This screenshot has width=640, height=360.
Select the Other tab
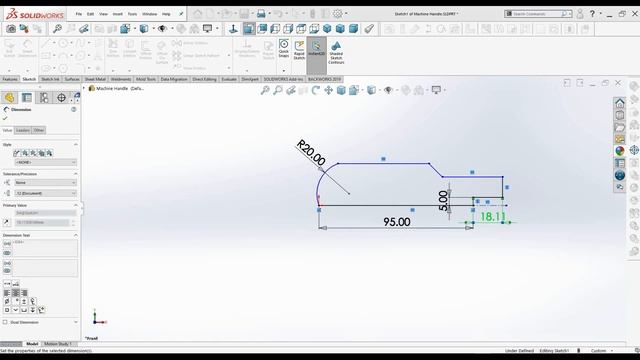39,130
